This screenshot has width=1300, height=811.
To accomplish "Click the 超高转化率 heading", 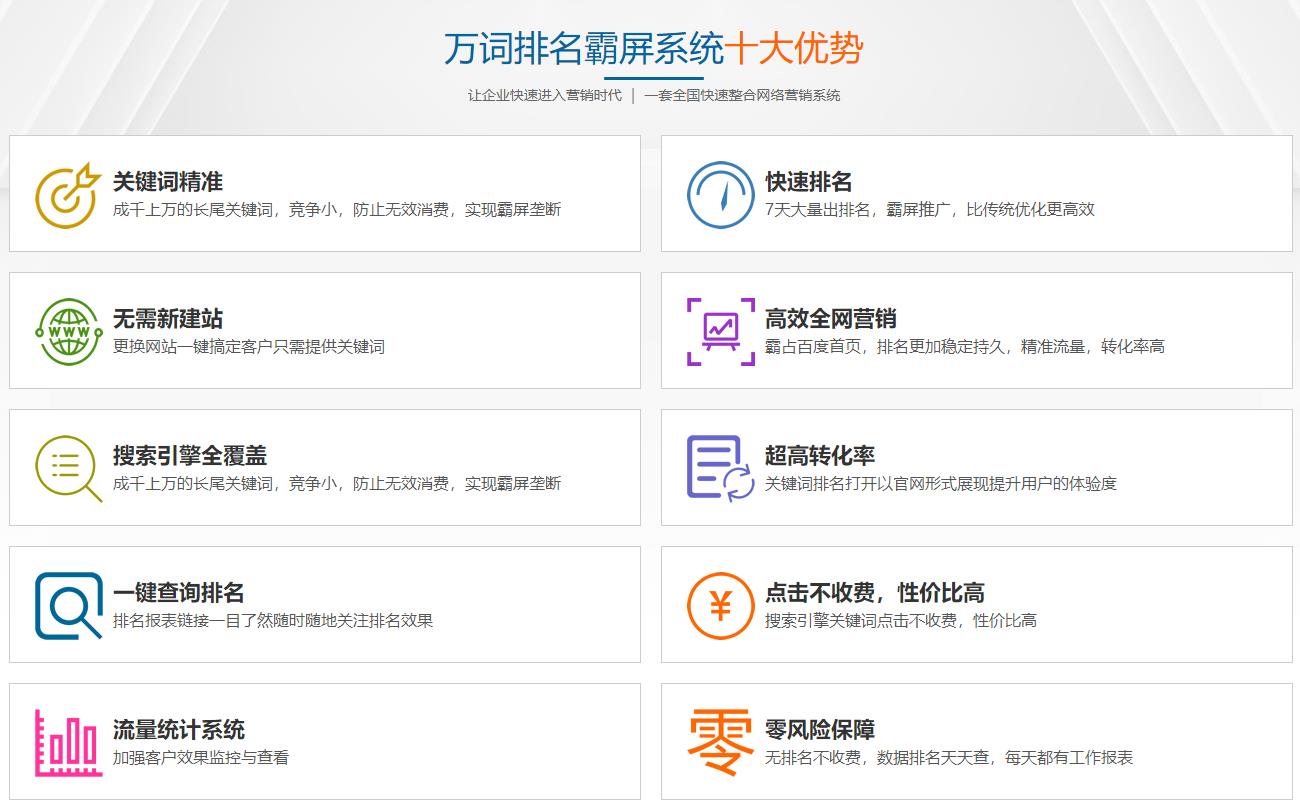I will coord(819,456).
